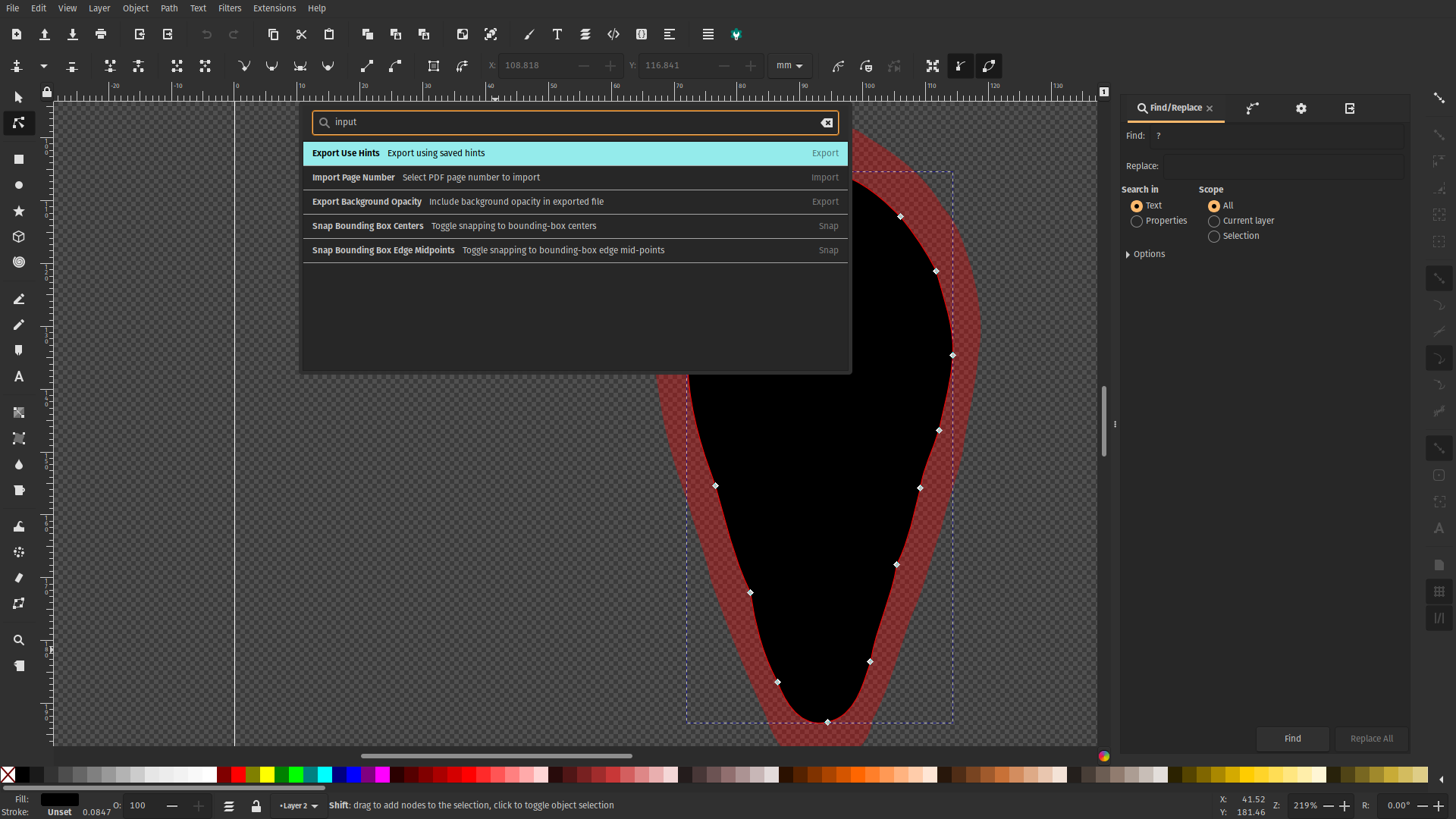Select the All radio button in Scope
This screenshot has height=819, width=1456.
pos(1214,206)
